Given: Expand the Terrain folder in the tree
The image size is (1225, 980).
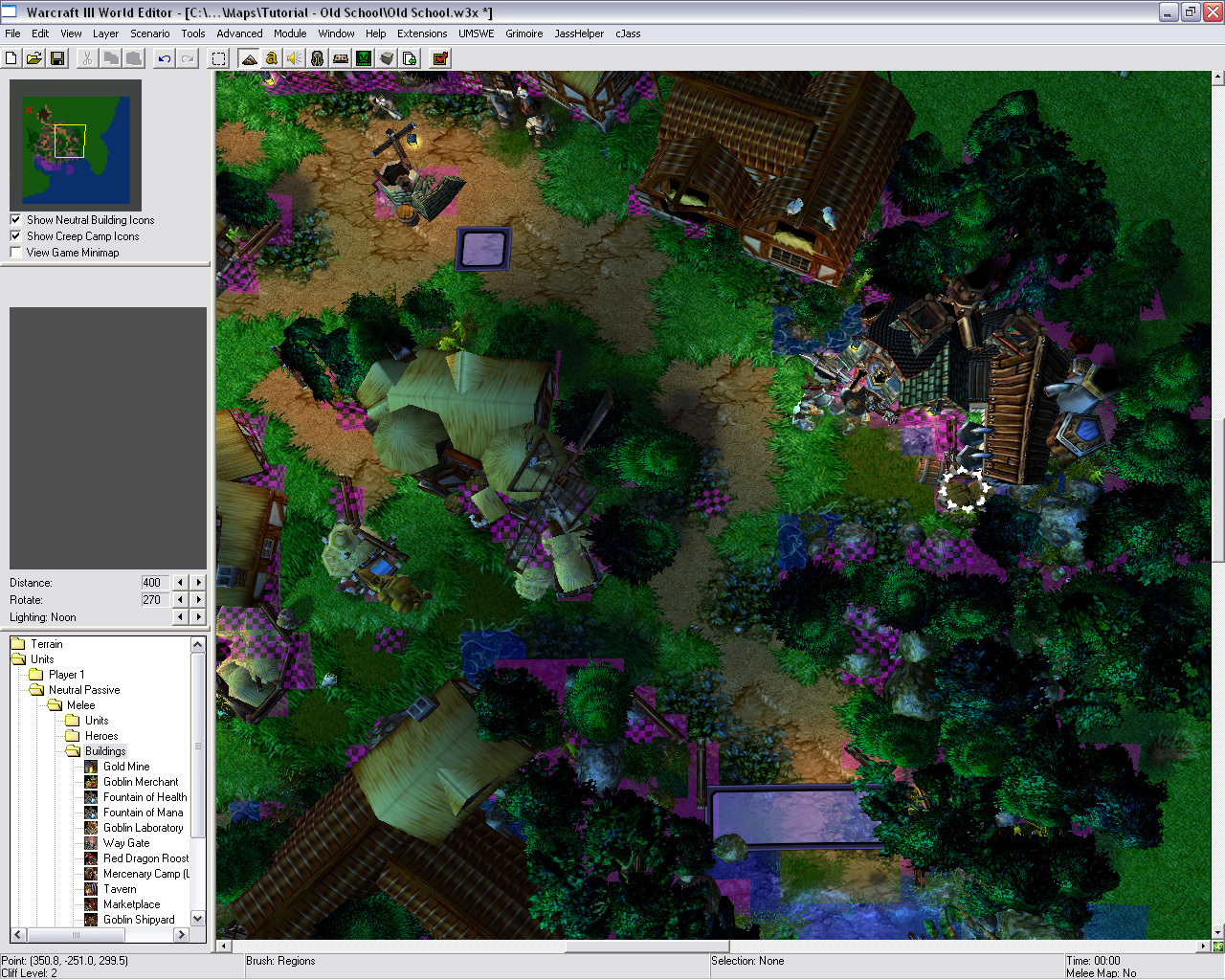Looking at the screenshot, I should pyautogui.click(x=18, y=644).
